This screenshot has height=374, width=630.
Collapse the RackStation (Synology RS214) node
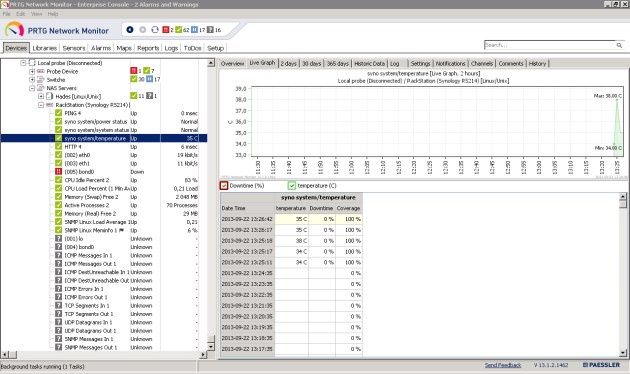point(41,105)
